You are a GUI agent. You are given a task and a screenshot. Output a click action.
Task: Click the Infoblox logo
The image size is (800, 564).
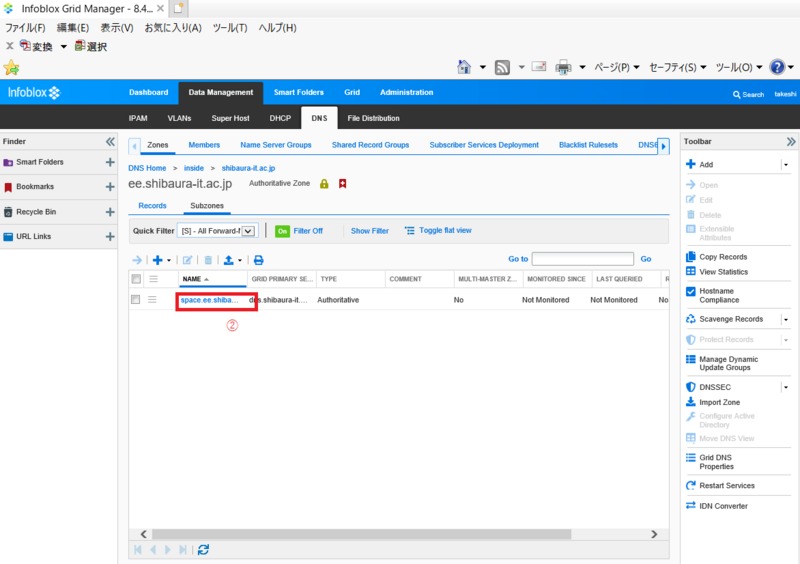pyautogui.click(x=34, y=92)
